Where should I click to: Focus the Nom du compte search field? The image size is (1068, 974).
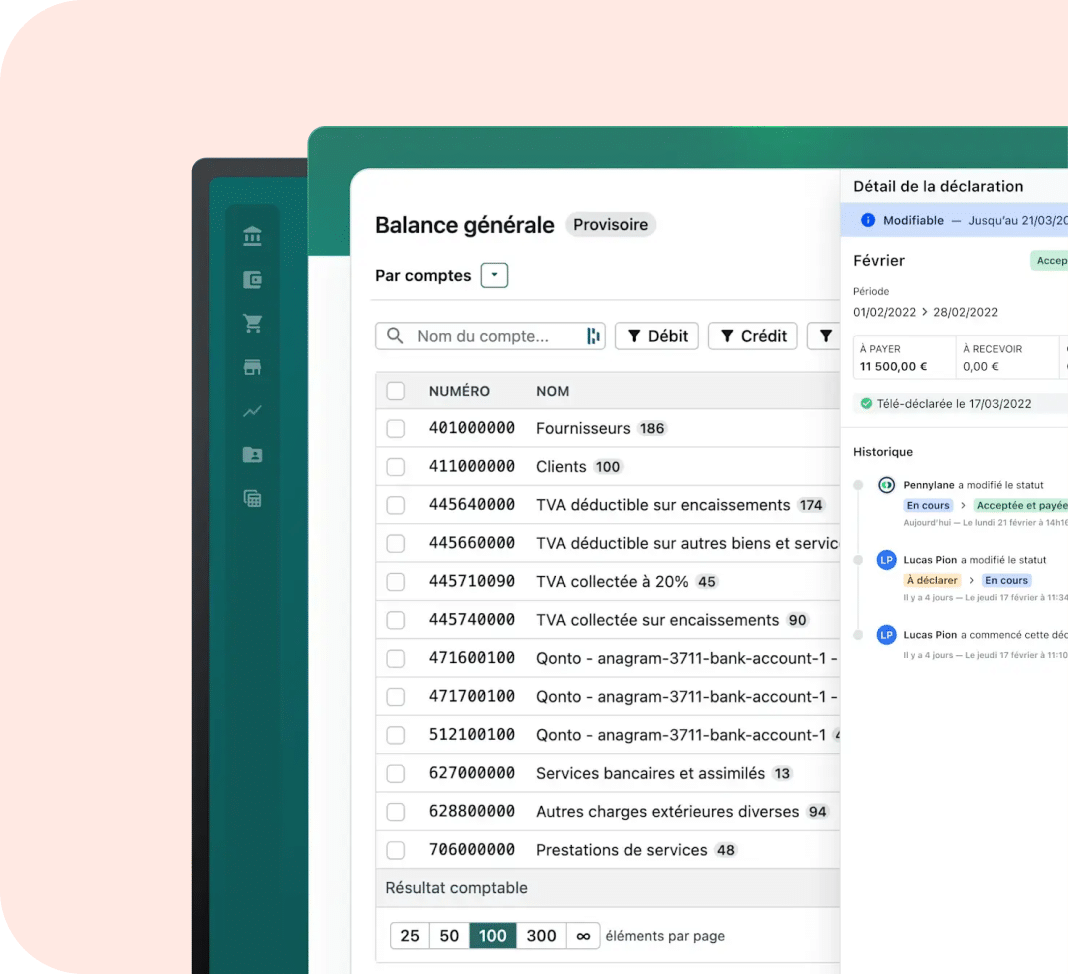point(490,336)
